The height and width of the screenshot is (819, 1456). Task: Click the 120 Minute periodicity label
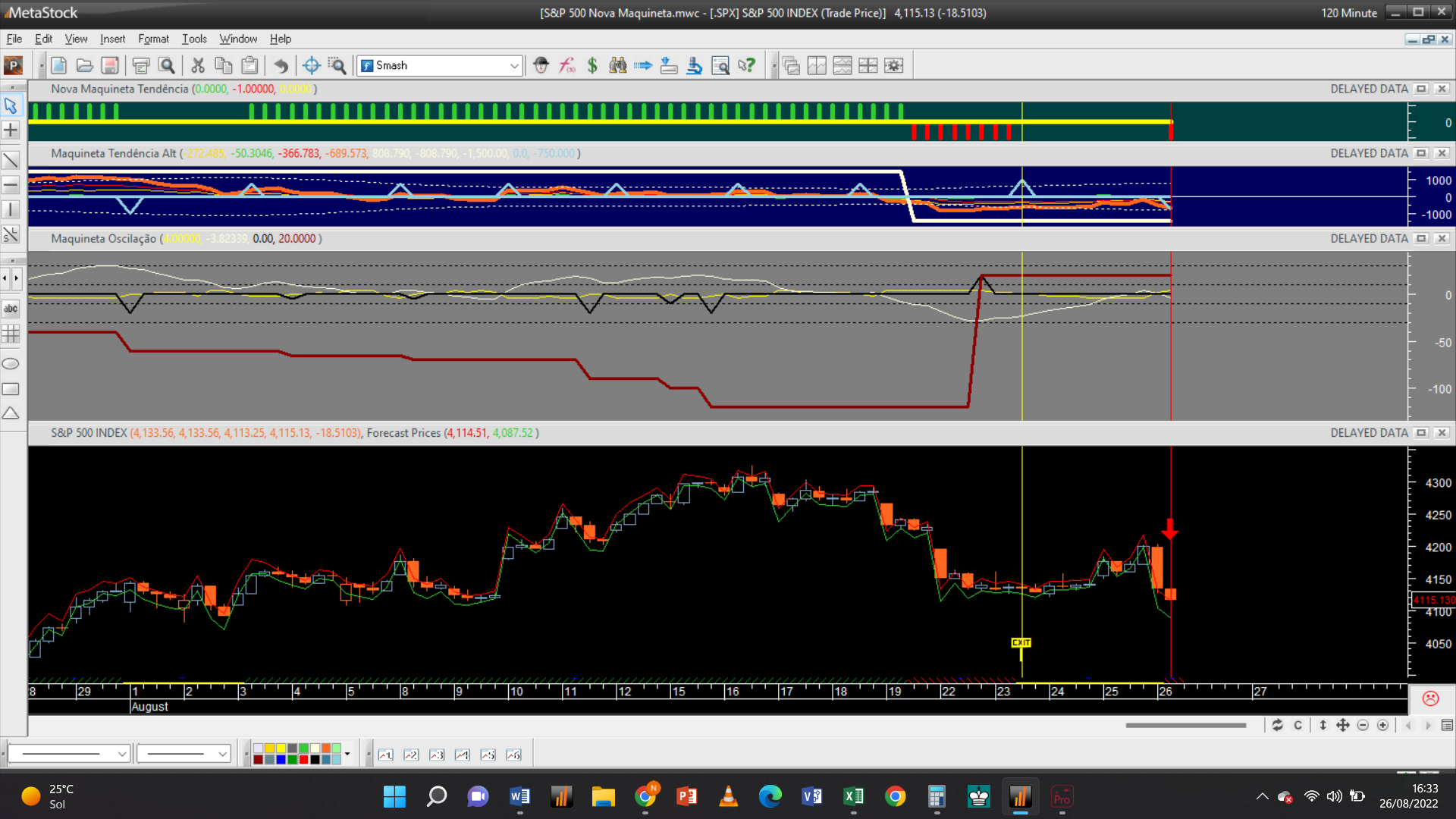tap(1348, 13)
